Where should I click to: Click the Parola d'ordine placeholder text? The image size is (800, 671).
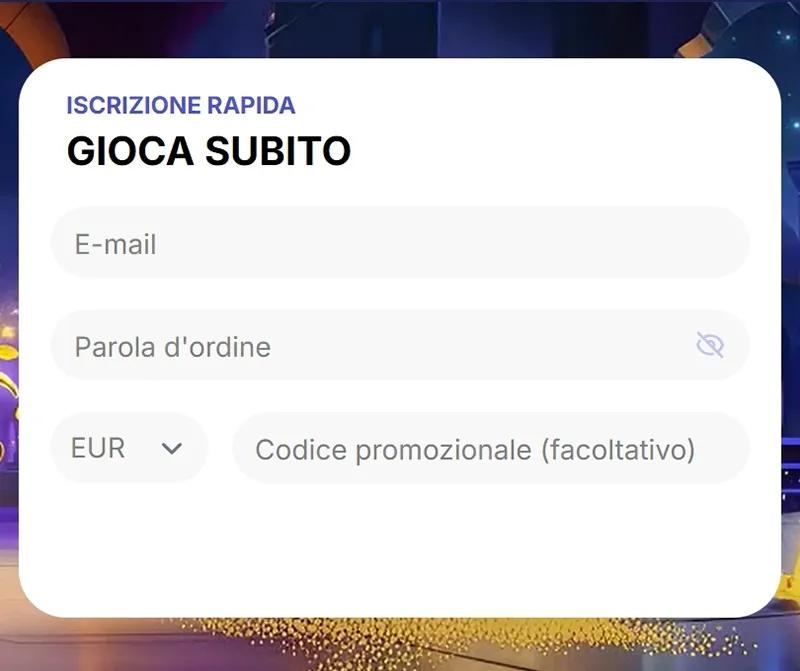click(172, 347)
